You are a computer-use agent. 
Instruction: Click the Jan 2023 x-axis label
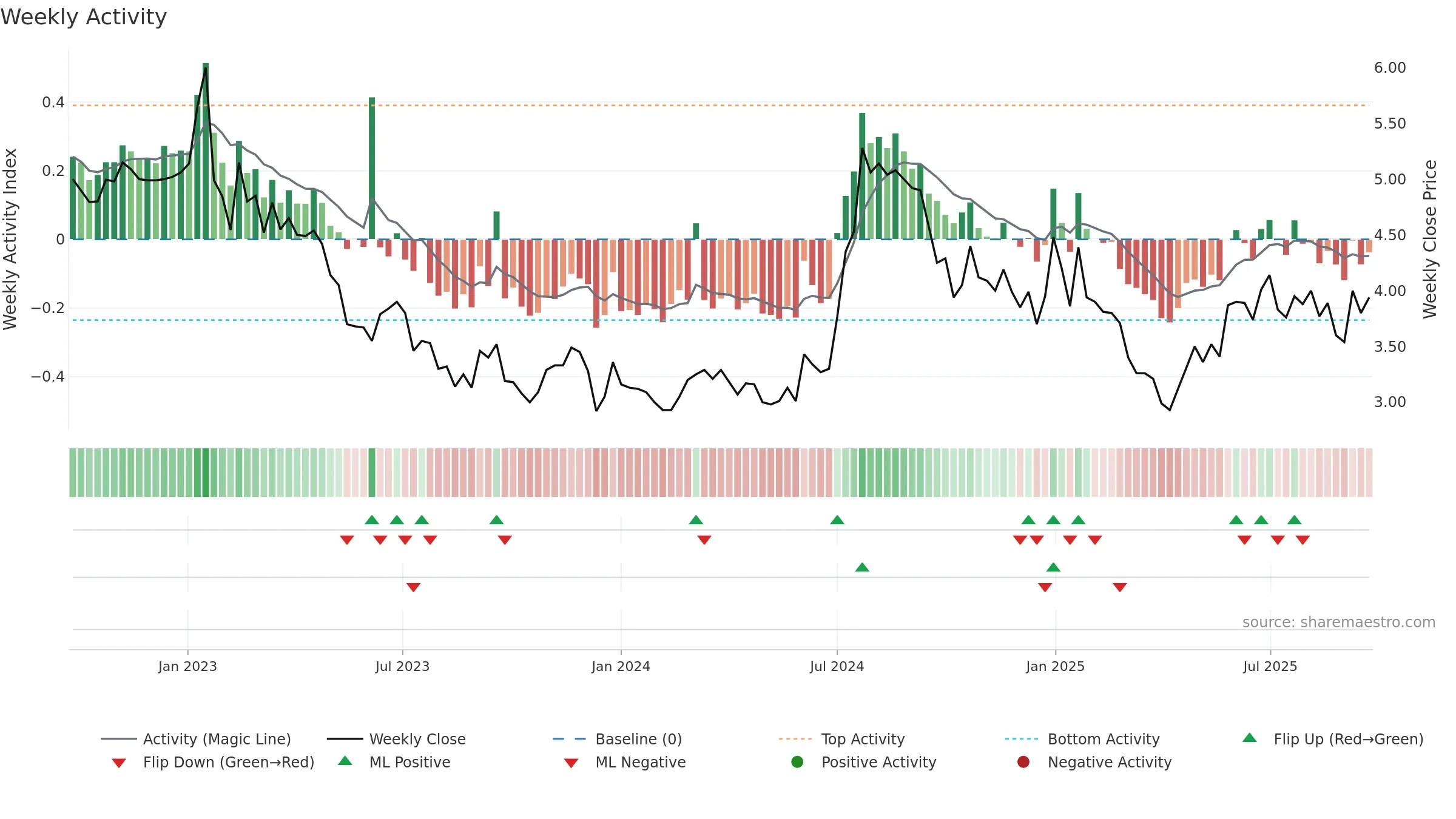187,666
